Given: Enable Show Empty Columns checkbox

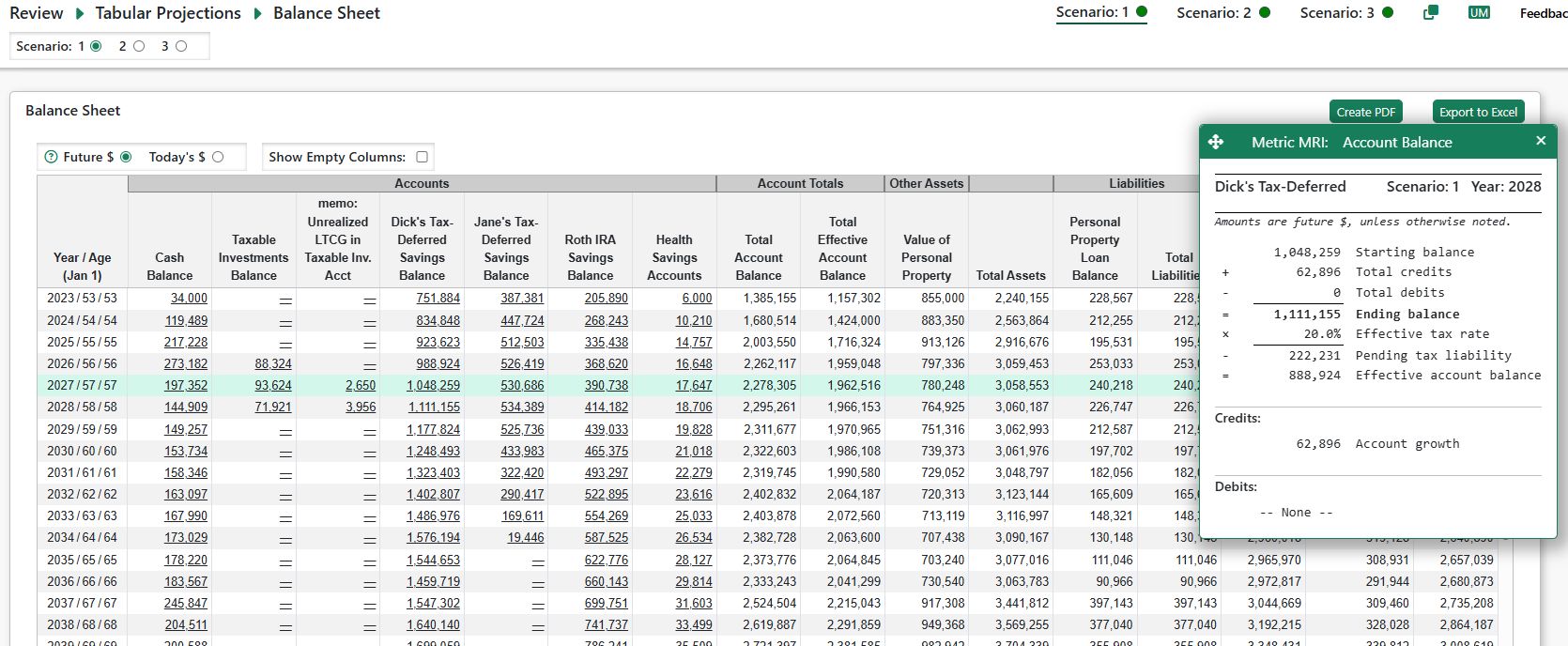Looking at the screenshot, I should [422, 157].
